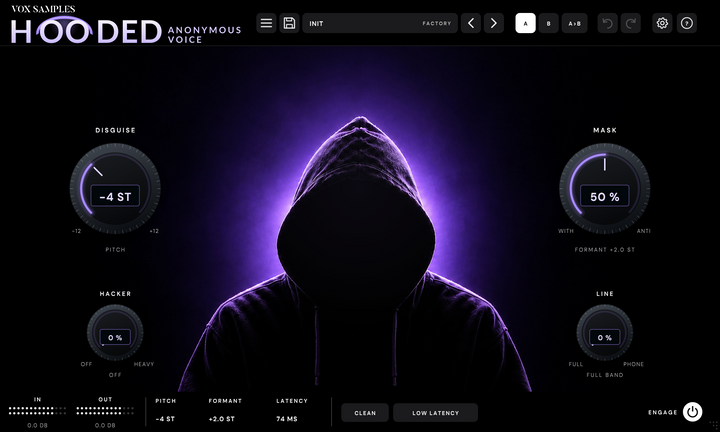Click the FORMANT +2.0 ST label under Mask

coord(605,250)
